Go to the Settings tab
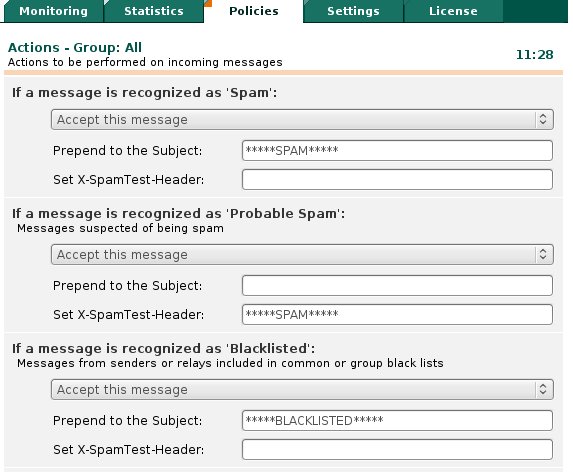This screenshot has height=472, width=573. click(x=353, y=11)
